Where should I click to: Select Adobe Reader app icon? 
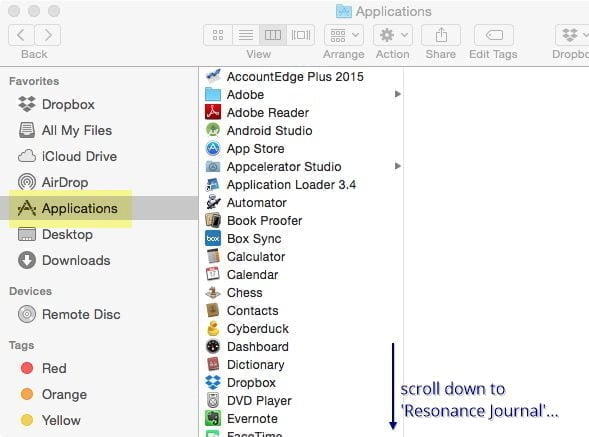[213, 112]
